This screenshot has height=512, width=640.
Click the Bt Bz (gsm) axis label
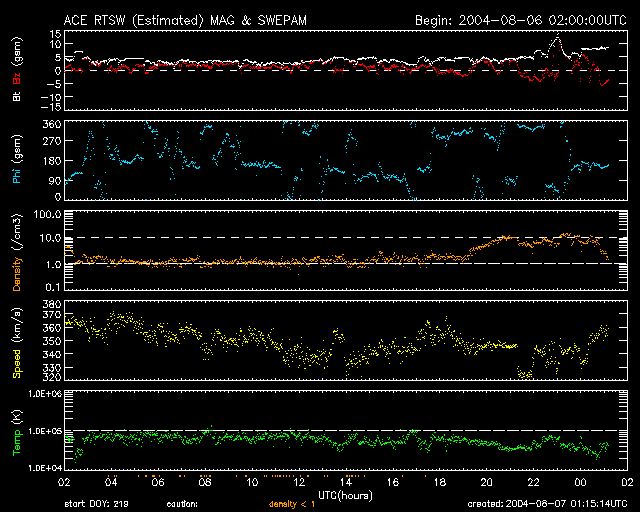point(16,71)
